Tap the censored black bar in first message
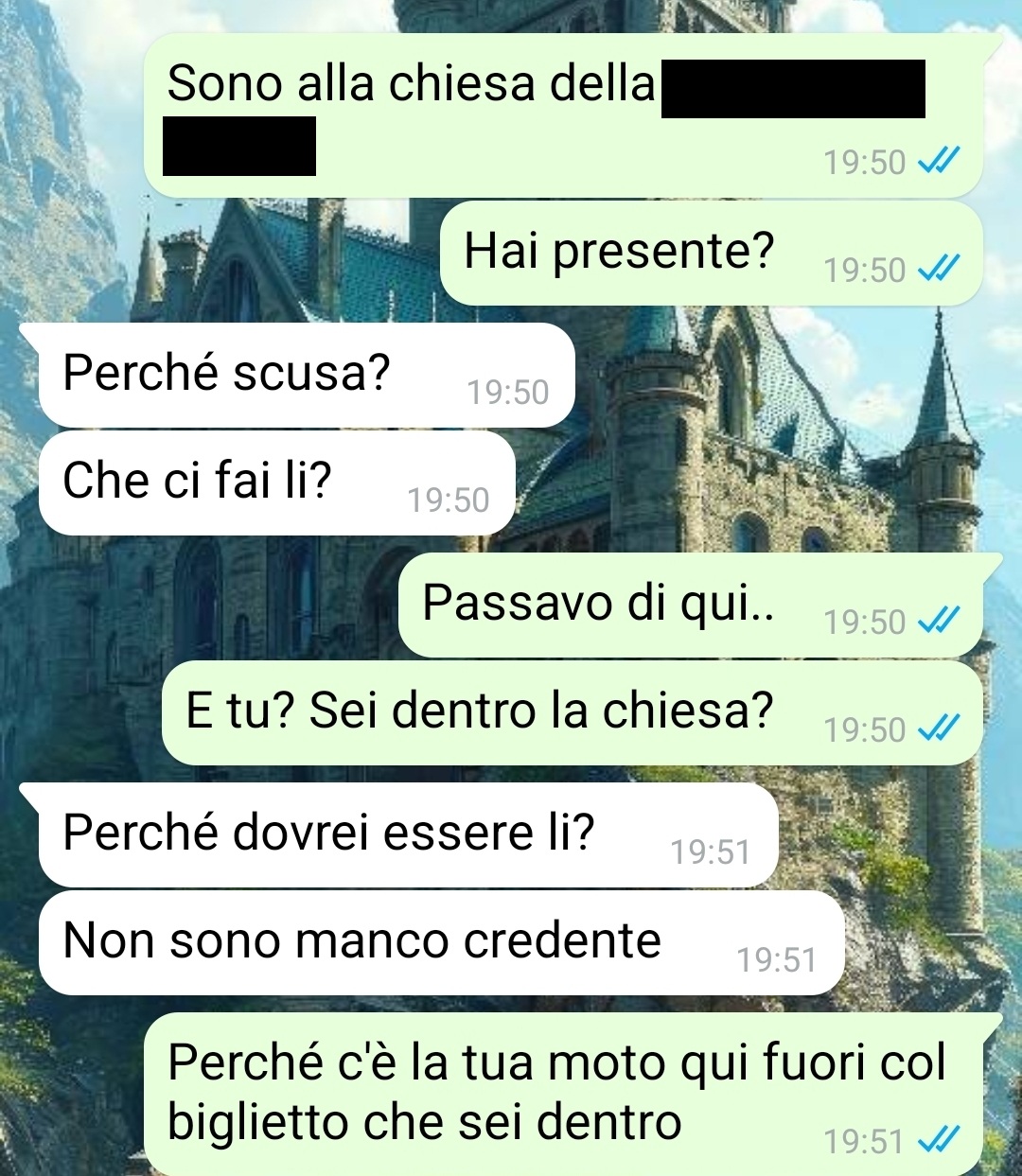 [793, 89]
